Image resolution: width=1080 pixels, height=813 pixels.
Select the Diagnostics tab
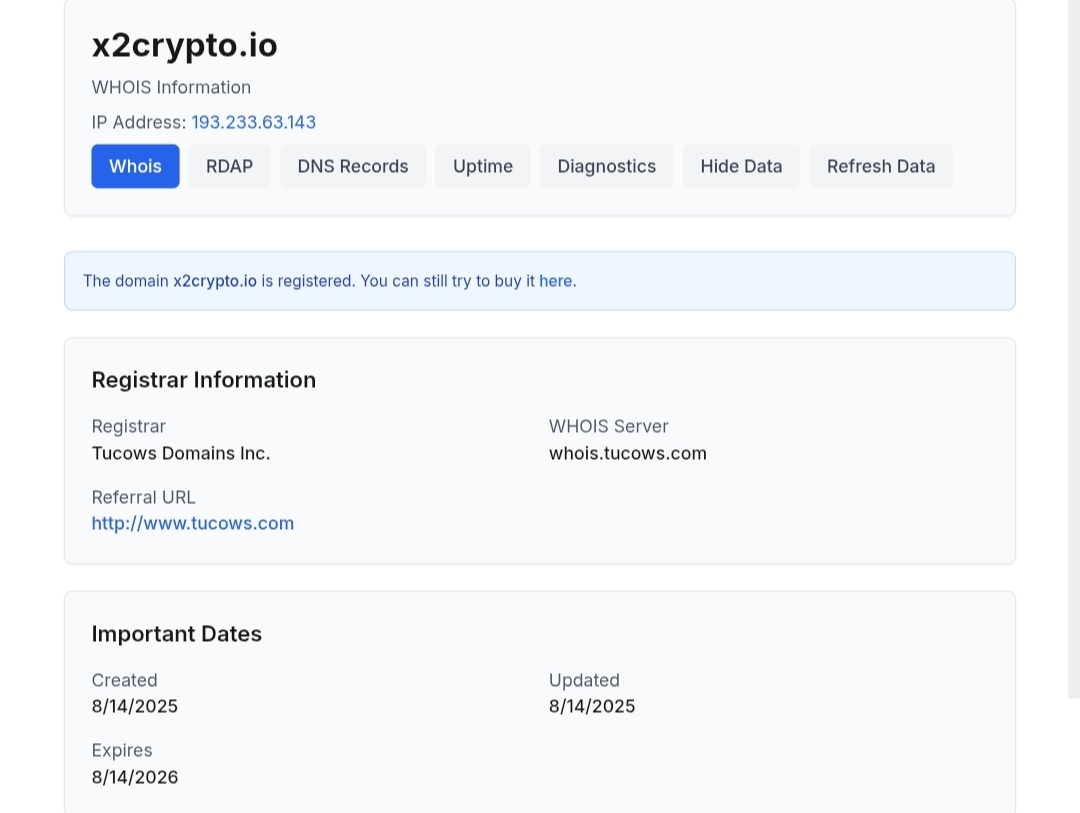pos(606,166)
